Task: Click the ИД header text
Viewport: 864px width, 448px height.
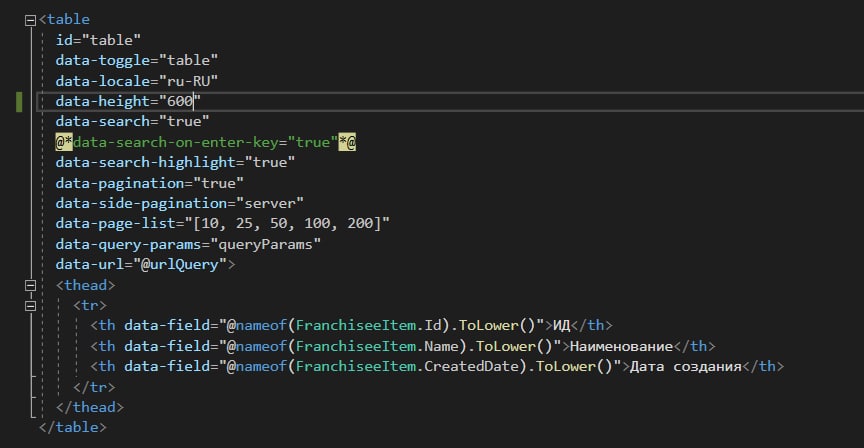Action: 561,326
